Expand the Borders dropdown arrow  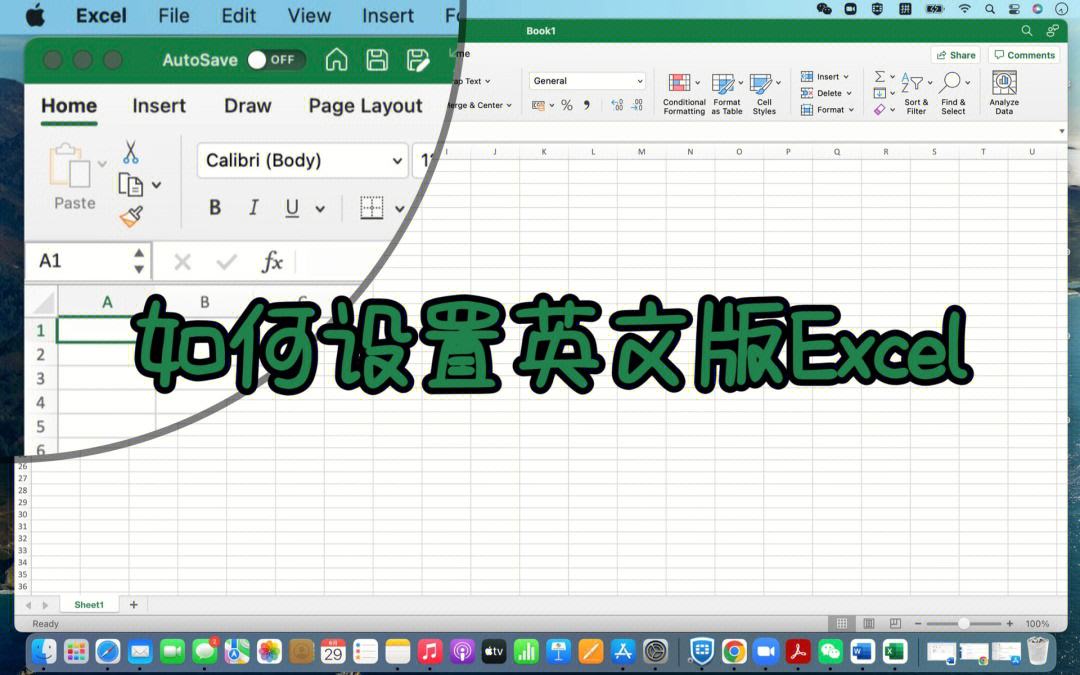click(399, 208)
